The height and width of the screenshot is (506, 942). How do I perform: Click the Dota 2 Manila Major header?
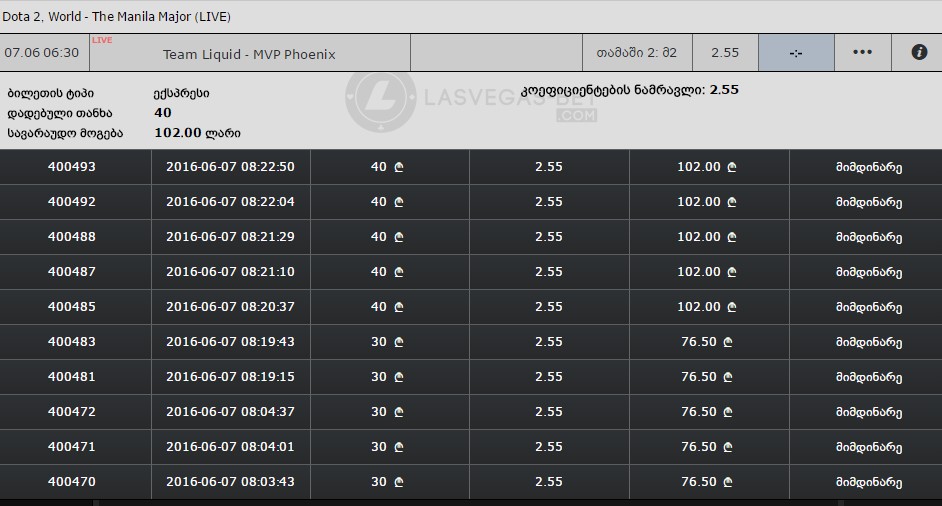pos(117,17)
